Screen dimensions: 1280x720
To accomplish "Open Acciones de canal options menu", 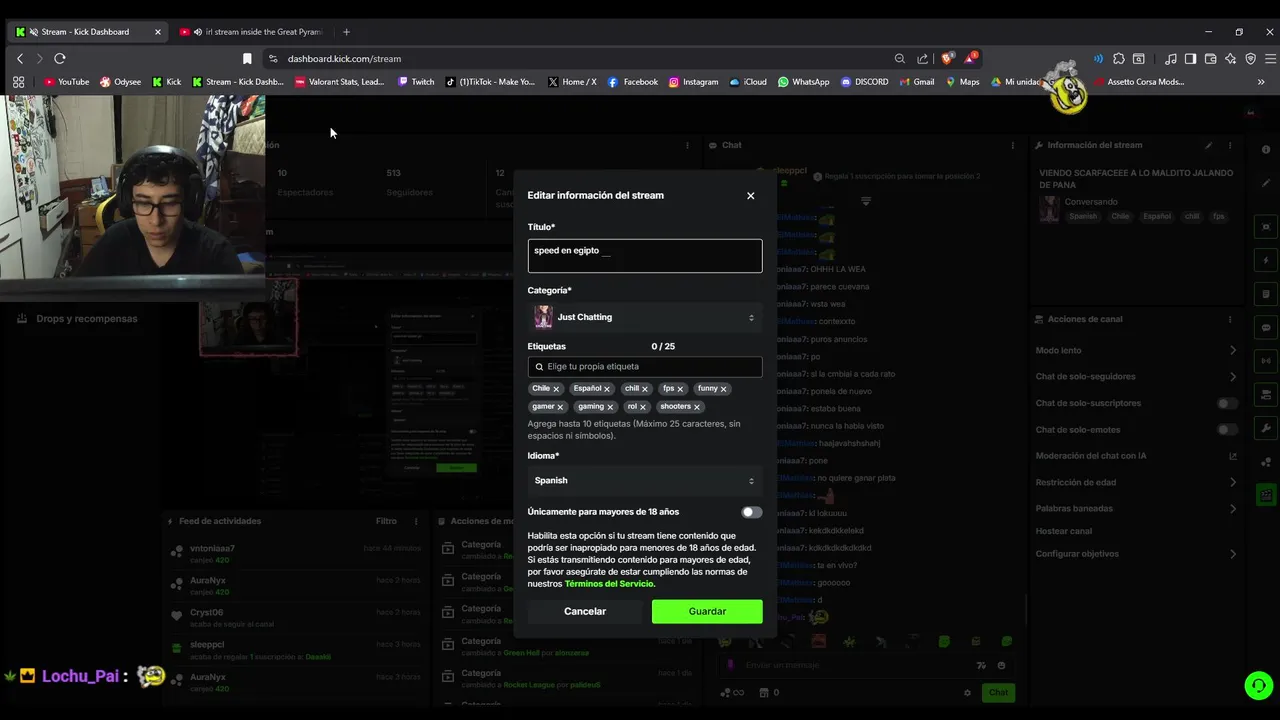I will (x=1230, y=319).
